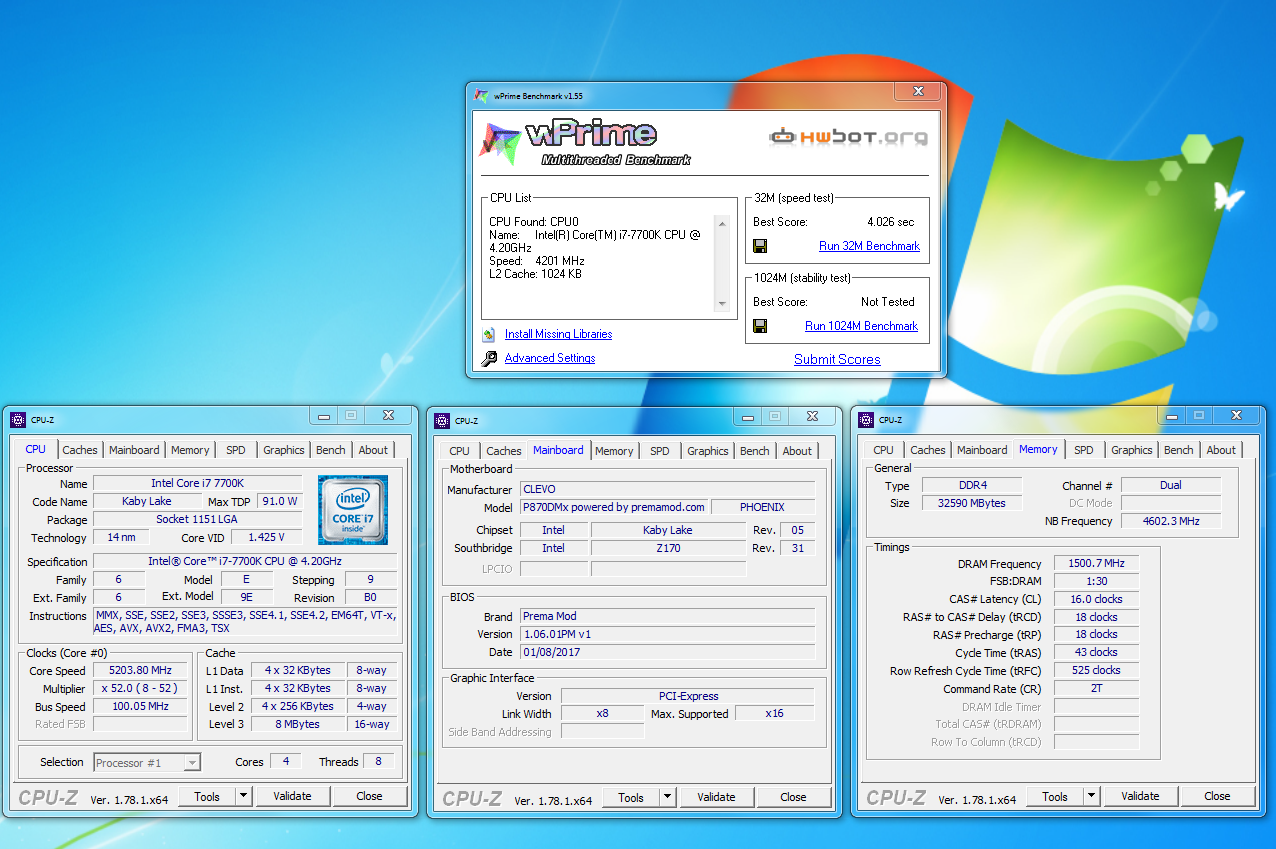Click Validate in Mainboard window

[x=716, y=797]
